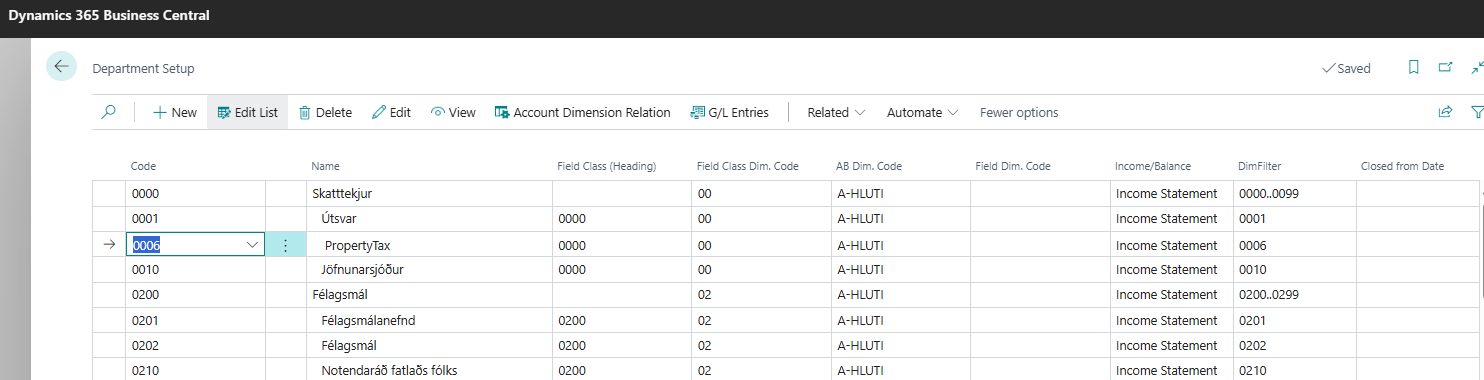Screen dimensions: 1484x380
Task: Click code cell 0200
Action: pyautogui.click(x=195, y=295)
